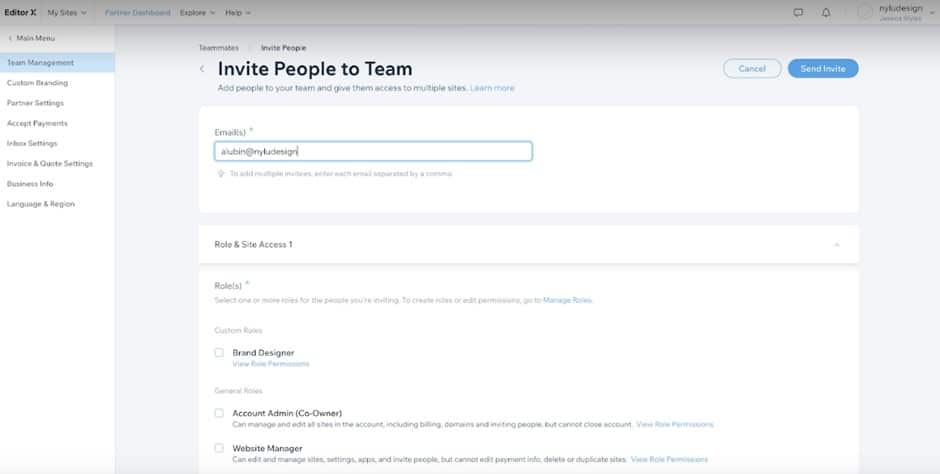Select the Website Manager role checkbox
940x474 pixels.
point(219,448)
